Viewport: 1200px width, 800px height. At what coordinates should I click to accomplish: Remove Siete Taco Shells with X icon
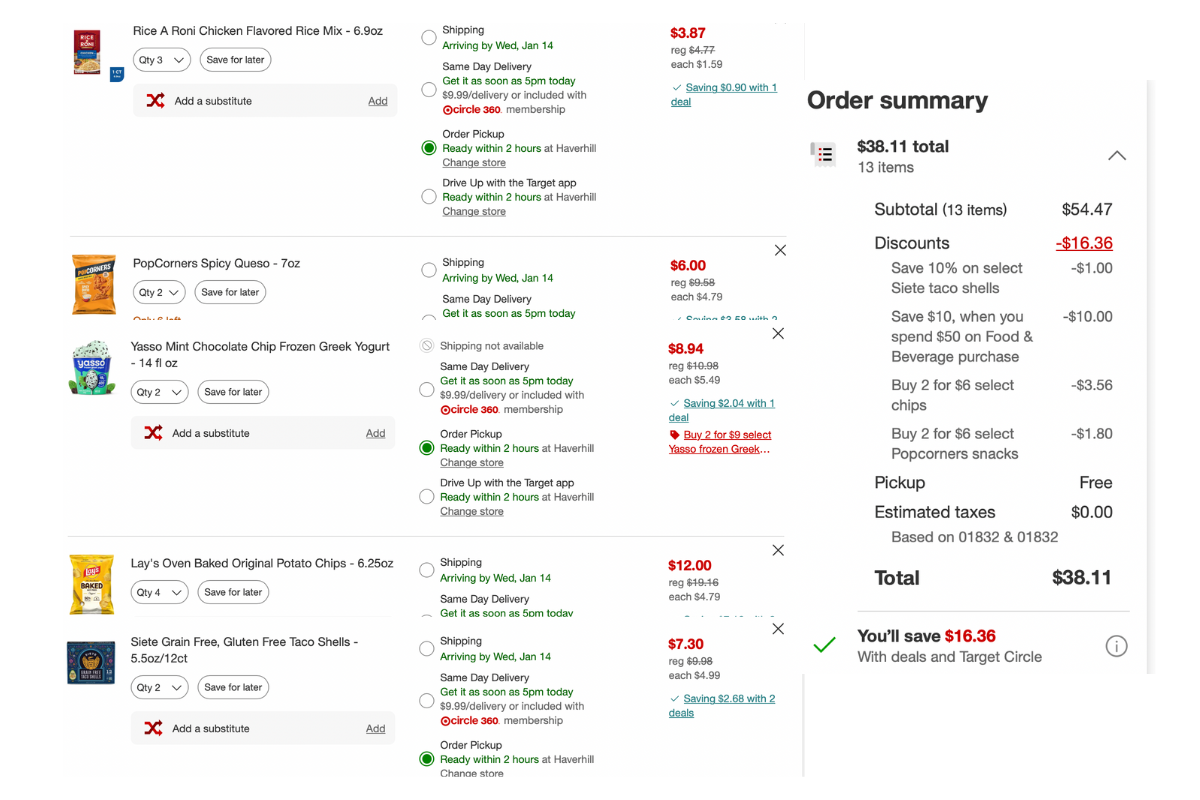pyautogui.click(x=778, y=628)
